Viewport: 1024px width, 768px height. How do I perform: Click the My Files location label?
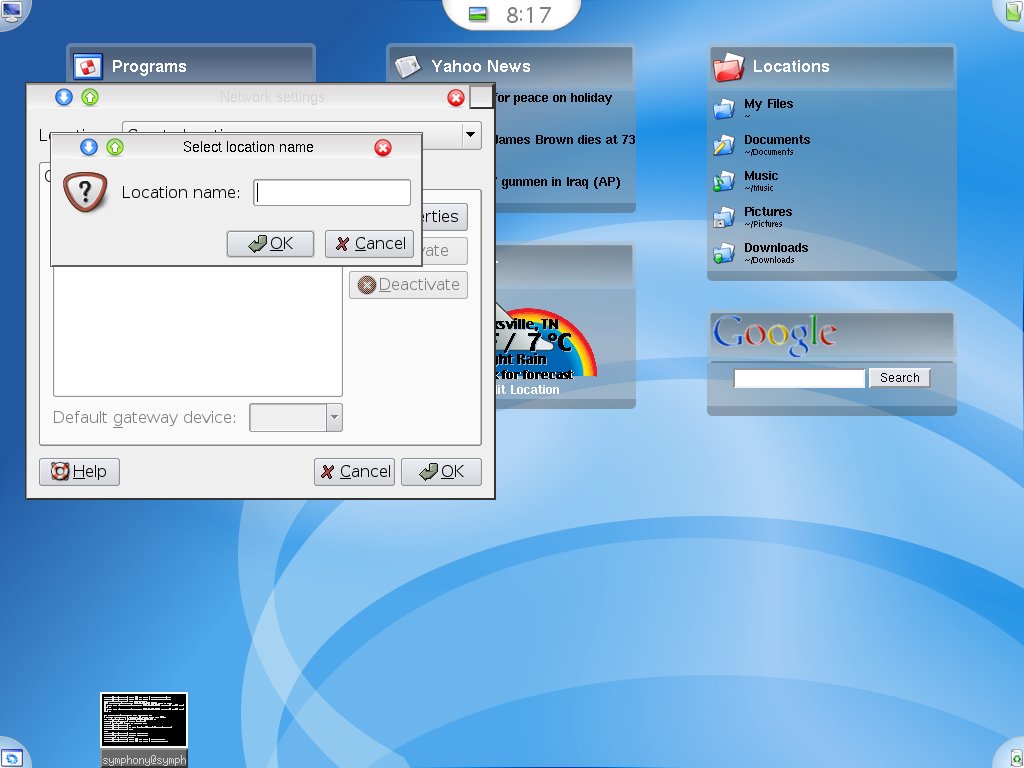768,104
